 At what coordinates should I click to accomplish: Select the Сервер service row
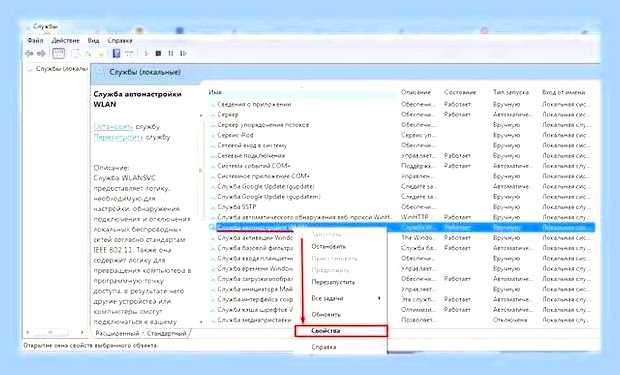(x=400, y=115)
